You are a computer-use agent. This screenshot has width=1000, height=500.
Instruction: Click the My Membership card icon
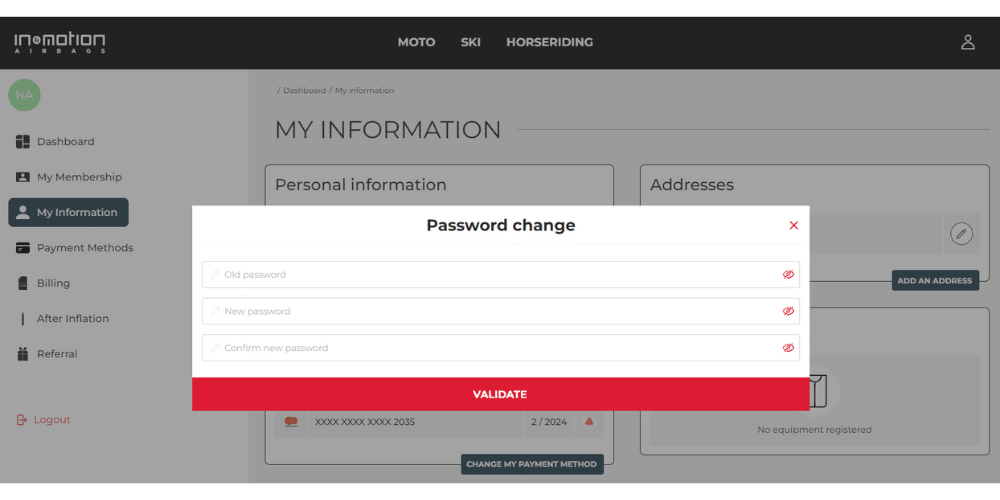[23, 177]
